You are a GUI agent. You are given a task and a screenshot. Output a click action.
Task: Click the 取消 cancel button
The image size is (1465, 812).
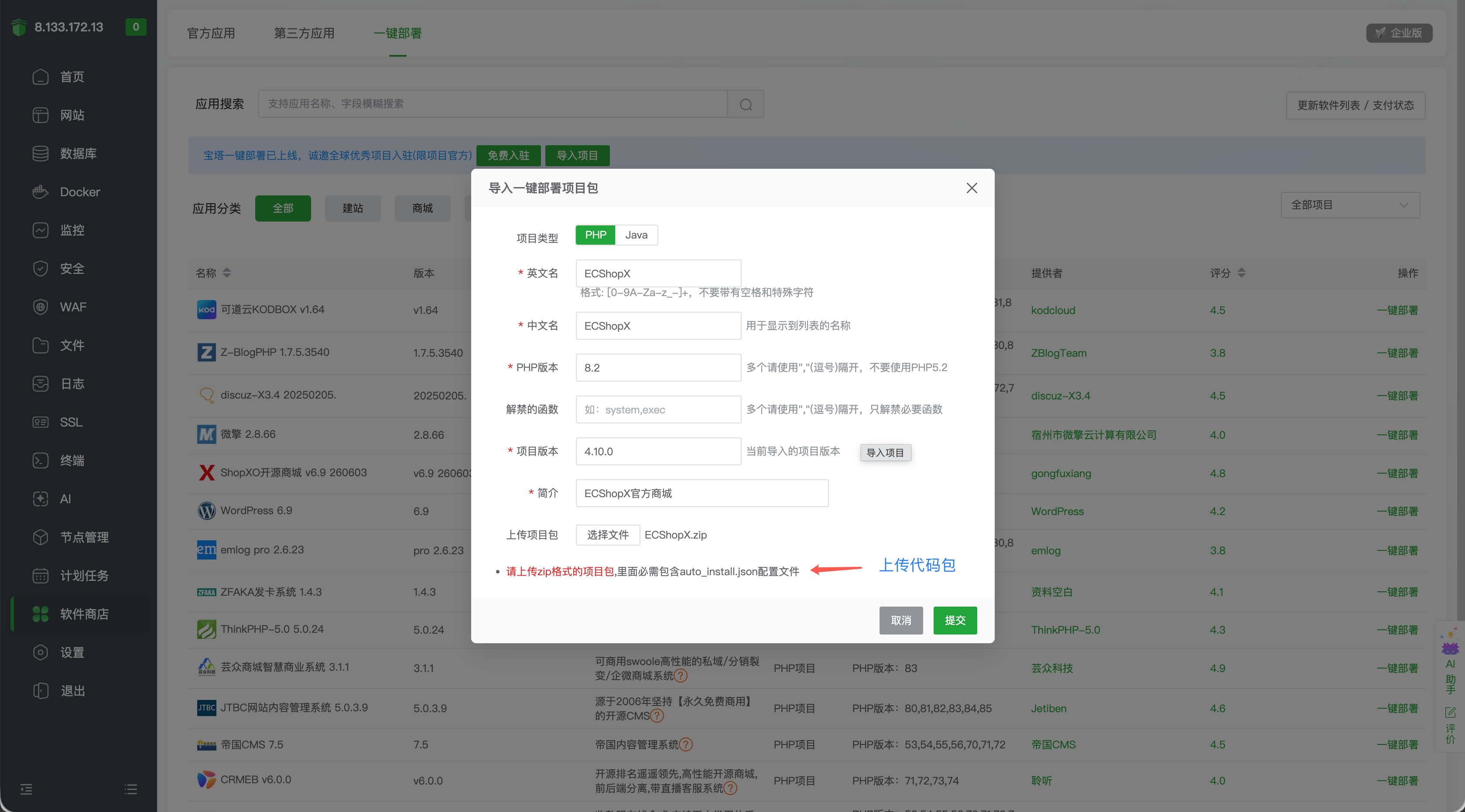pos(901,621)
